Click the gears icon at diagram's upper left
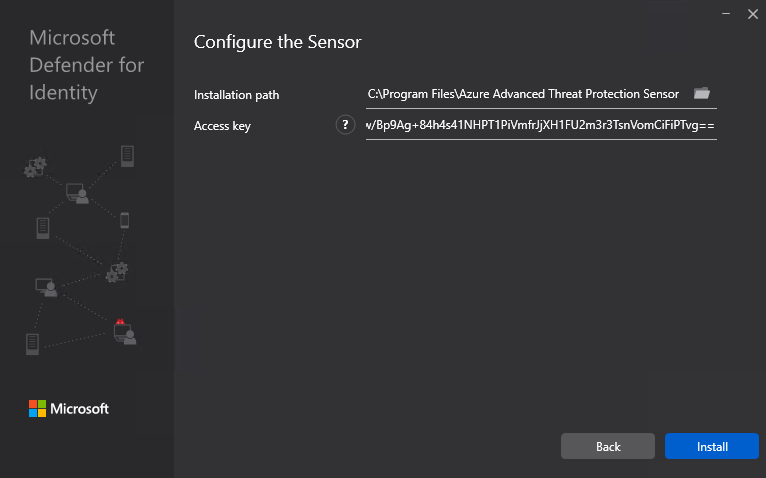 pos(35,167)
